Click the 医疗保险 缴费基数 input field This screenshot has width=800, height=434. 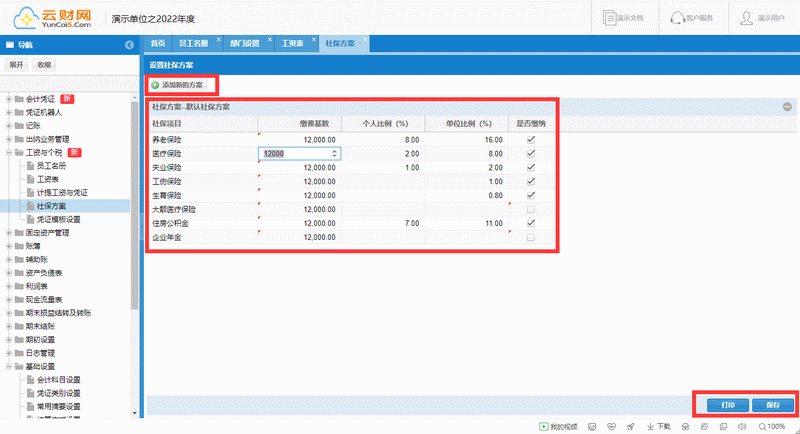click(297, 154)
